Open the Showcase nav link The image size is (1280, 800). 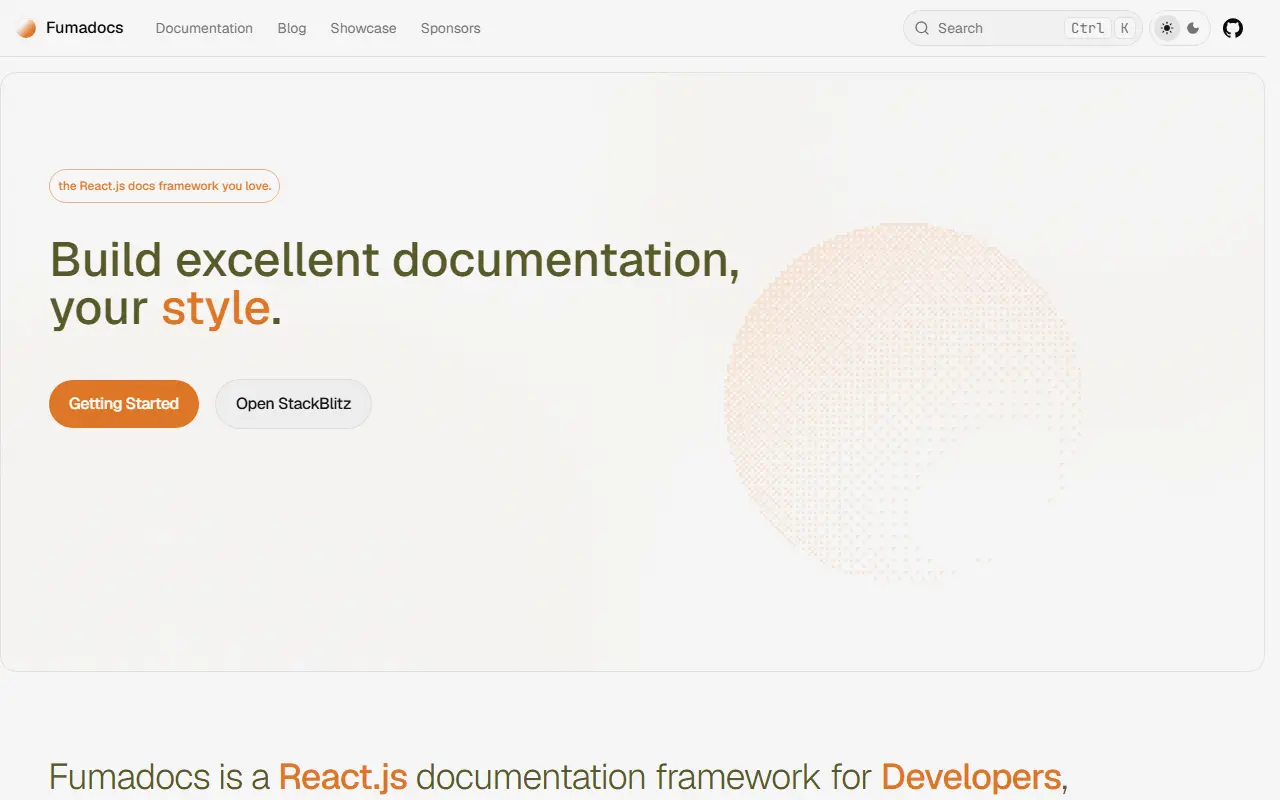point(363,28)
